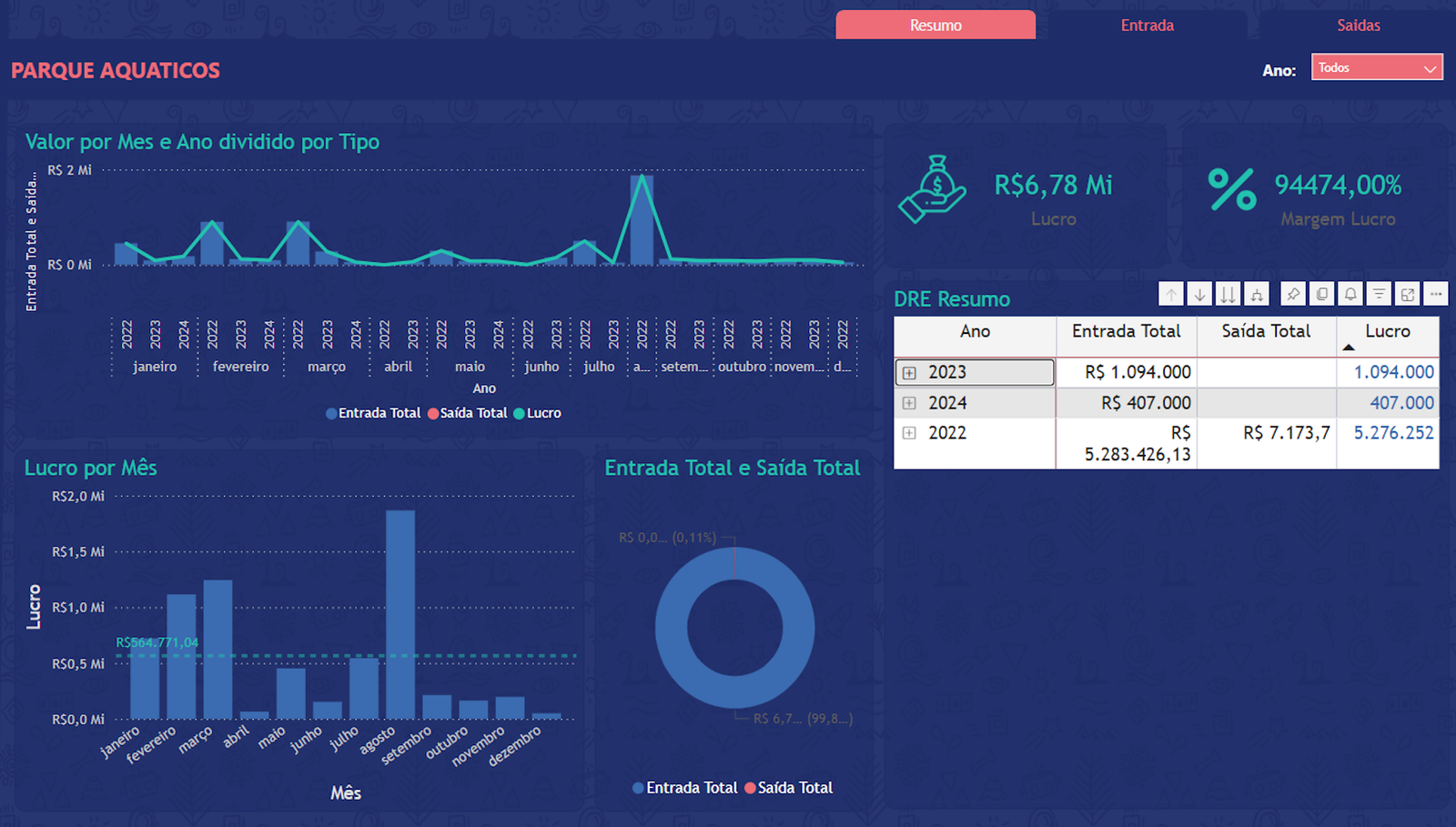Pin the DRE Resumo visual

1293,294
